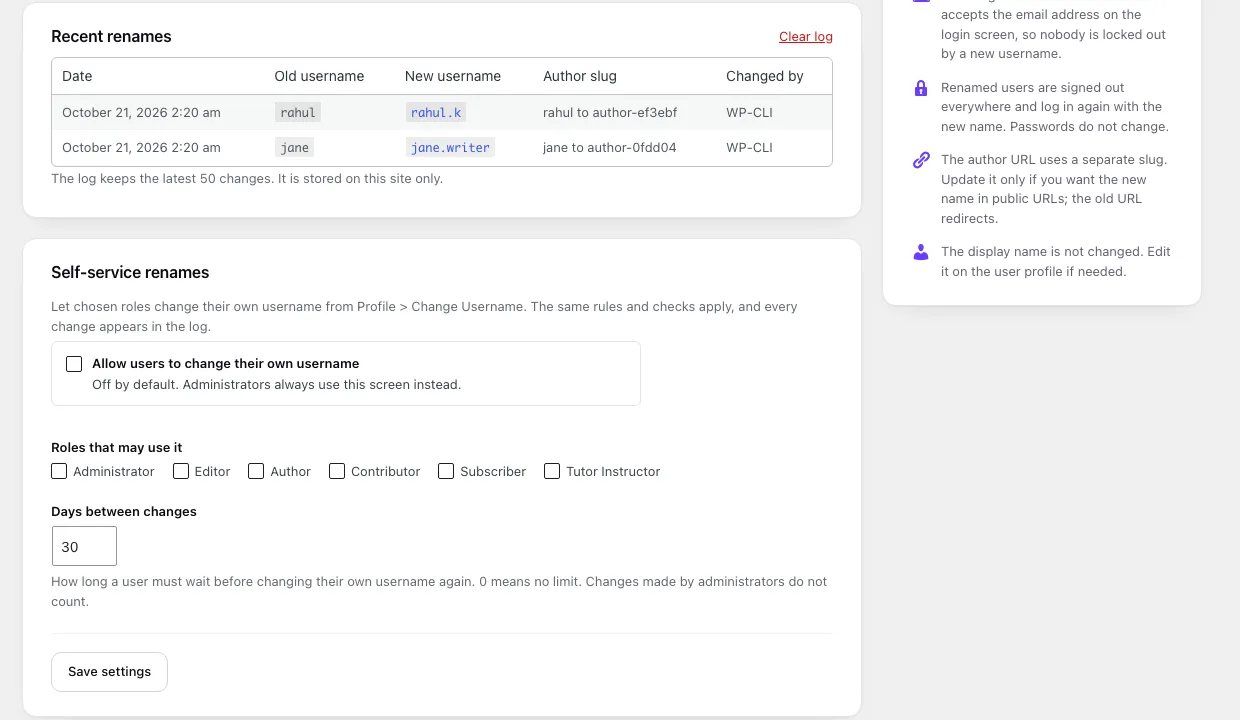Focus the Days between changes number field
Viewport: 1240px width, 720px height.
(x=84, y=547)
